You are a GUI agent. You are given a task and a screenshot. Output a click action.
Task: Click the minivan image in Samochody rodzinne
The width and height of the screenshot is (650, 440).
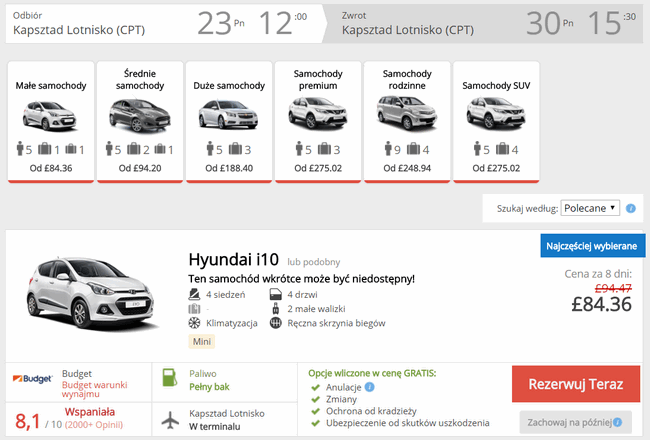coord(407,113)
